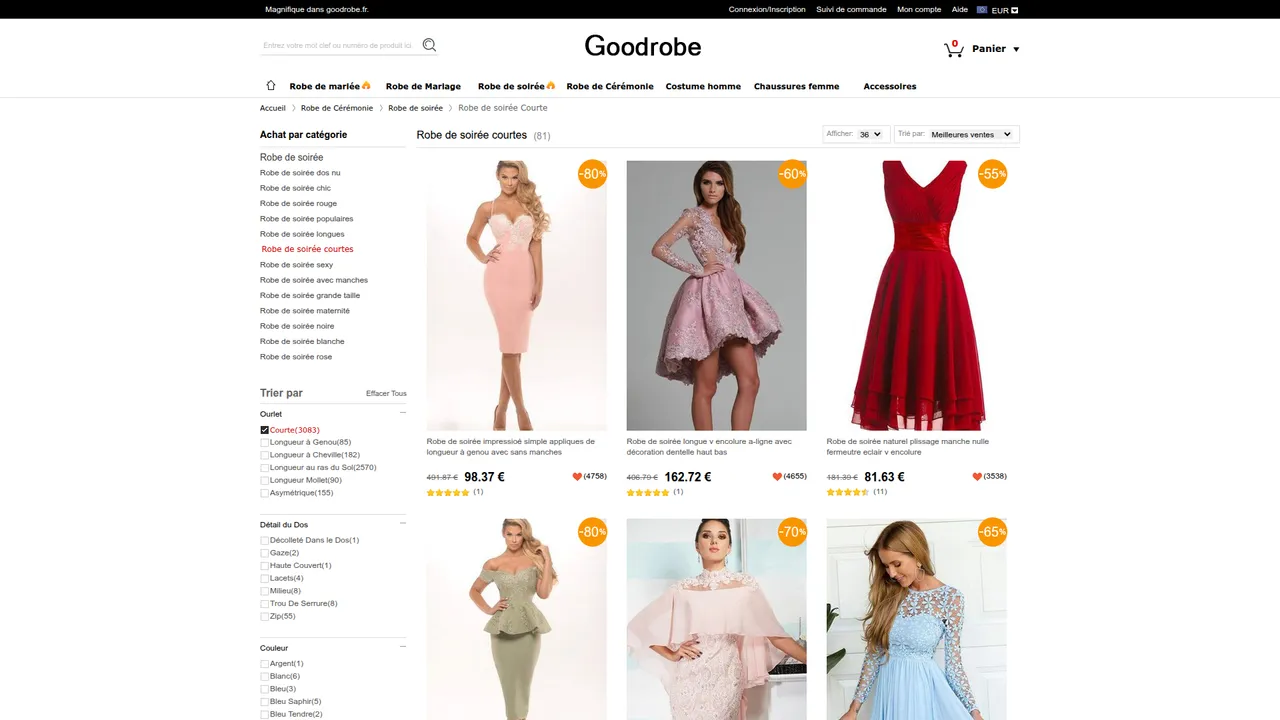Click Effacer Tous to clear filters
1280x720 pixels.
(386, 394)
